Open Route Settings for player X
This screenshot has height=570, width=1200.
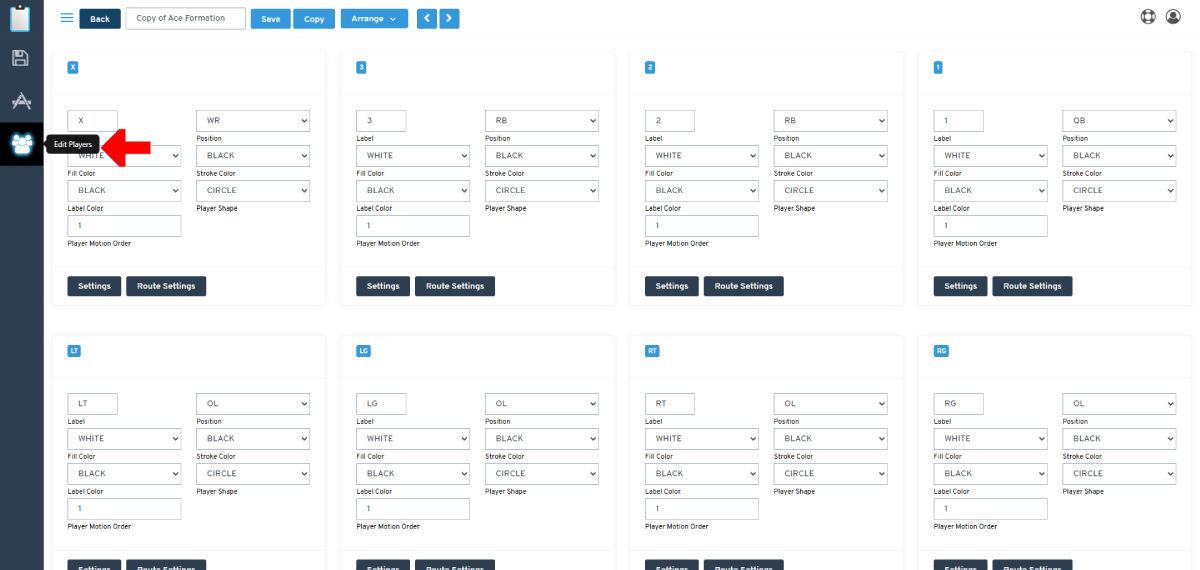[166, 286]
